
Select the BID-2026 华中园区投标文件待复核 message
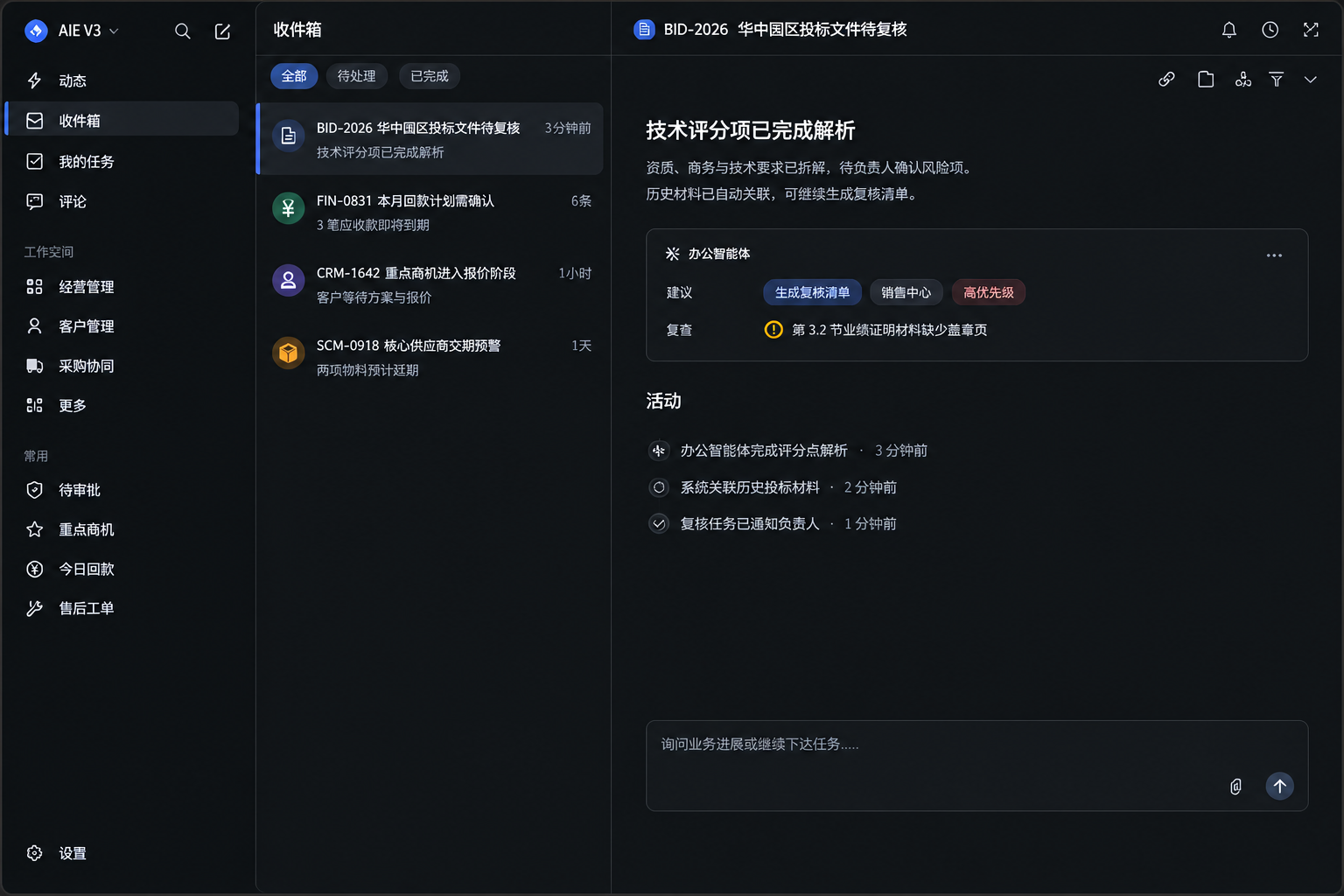[x=430, y=139]
